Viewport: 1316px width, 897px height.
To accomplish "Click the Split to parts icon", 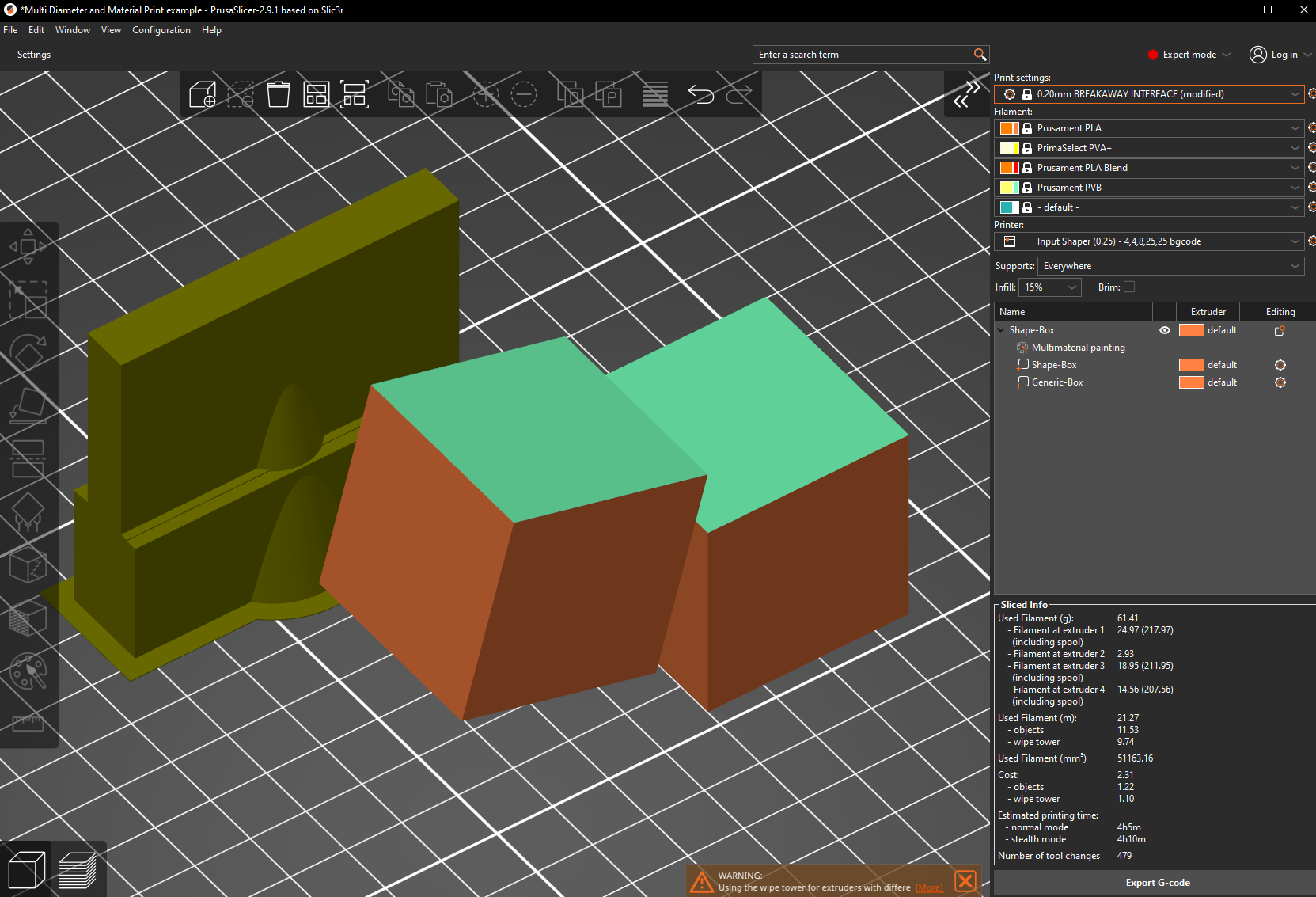I will (609, 94).
